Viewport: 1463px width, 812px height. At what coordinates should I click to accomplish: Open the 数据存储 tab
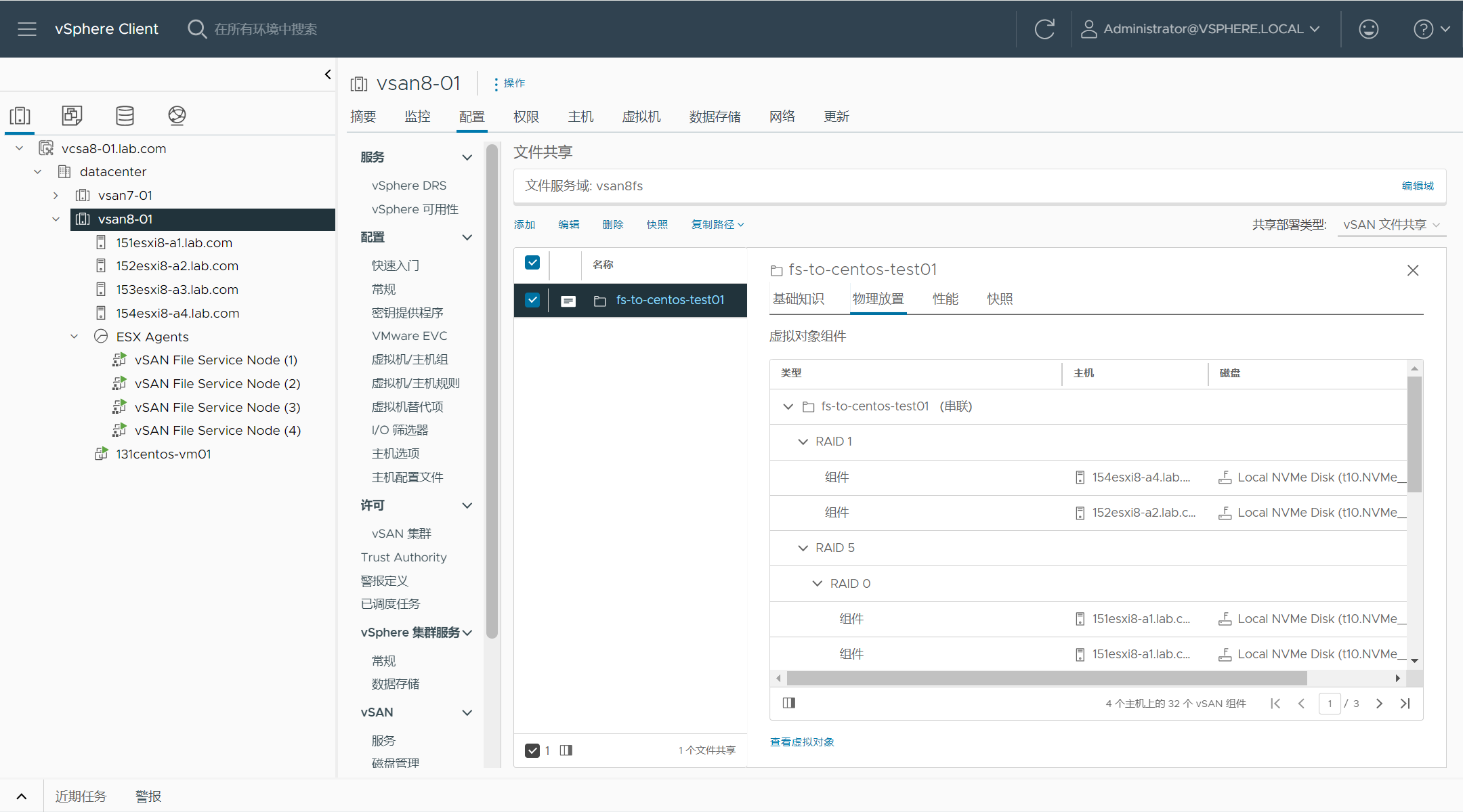point(715,116)
